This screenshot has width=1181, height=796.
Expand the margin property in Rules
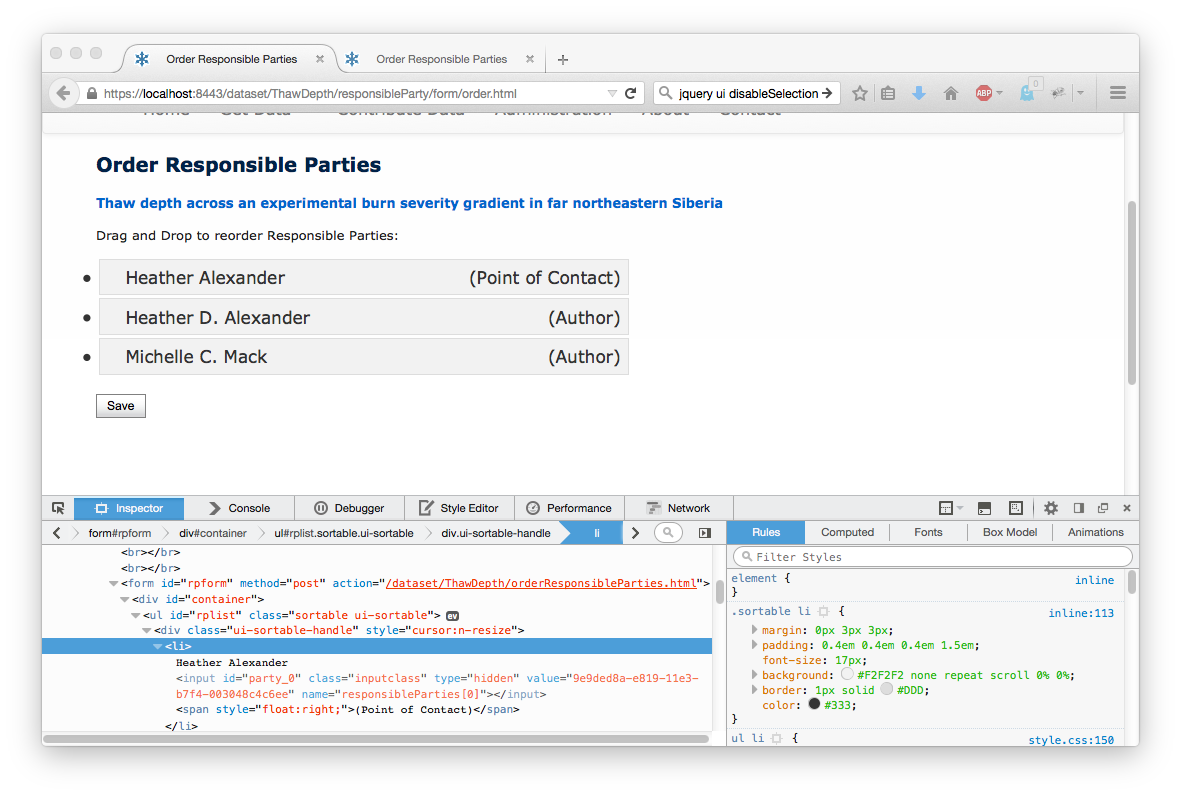coord(755,630)
